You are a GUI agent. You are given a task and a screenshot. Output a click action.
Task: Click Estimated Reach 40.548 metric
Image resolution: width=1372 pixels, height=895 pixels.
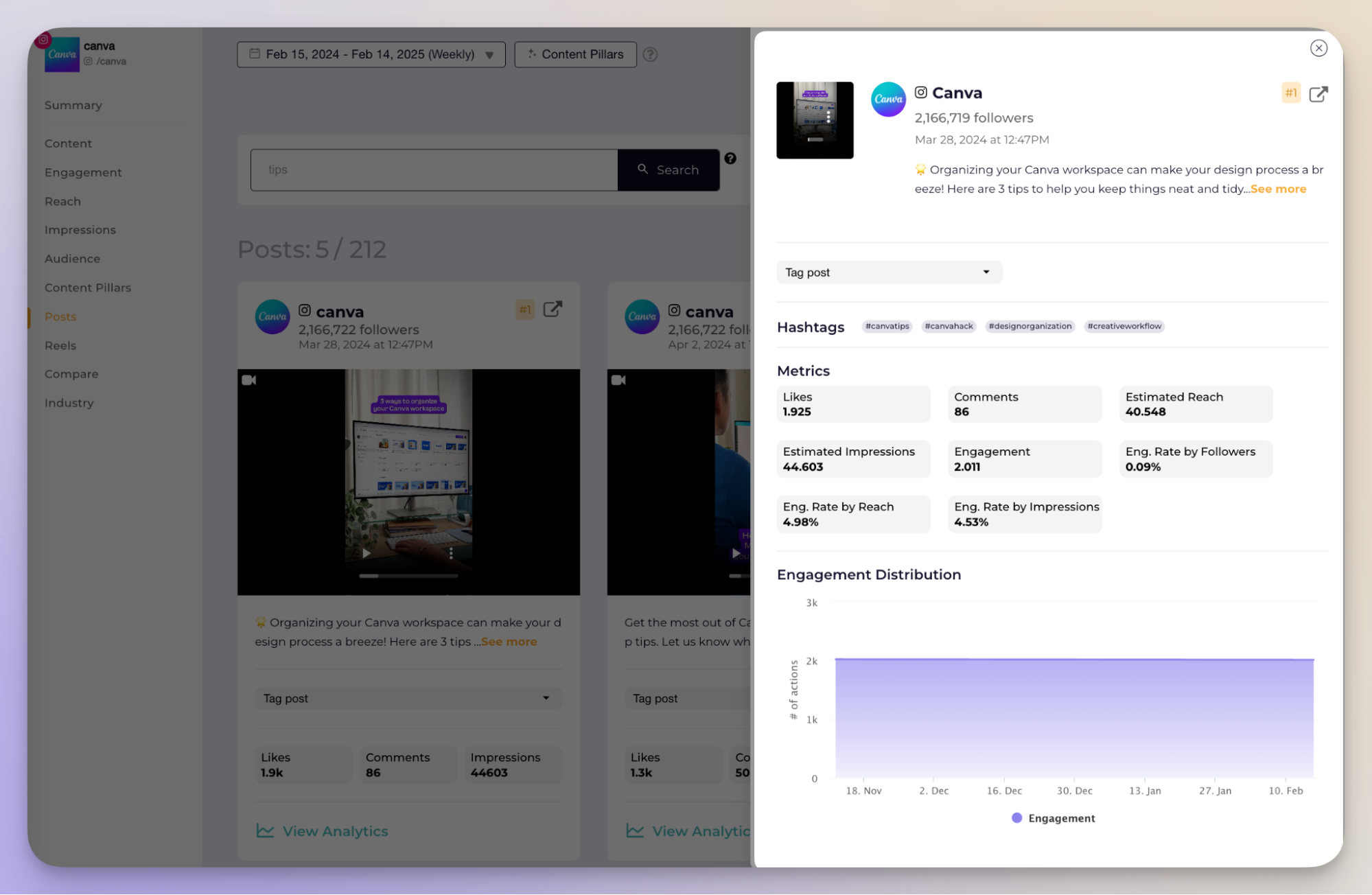click(x=1196, y=404)
